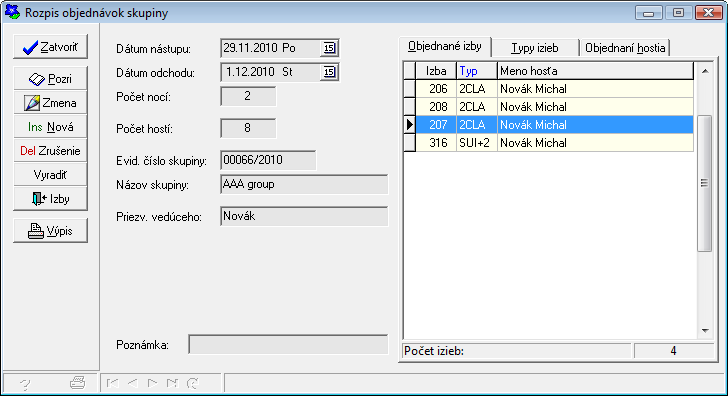Click the help question mark in status bar
This screenshot has width=728, height=396.
point(26,383)
